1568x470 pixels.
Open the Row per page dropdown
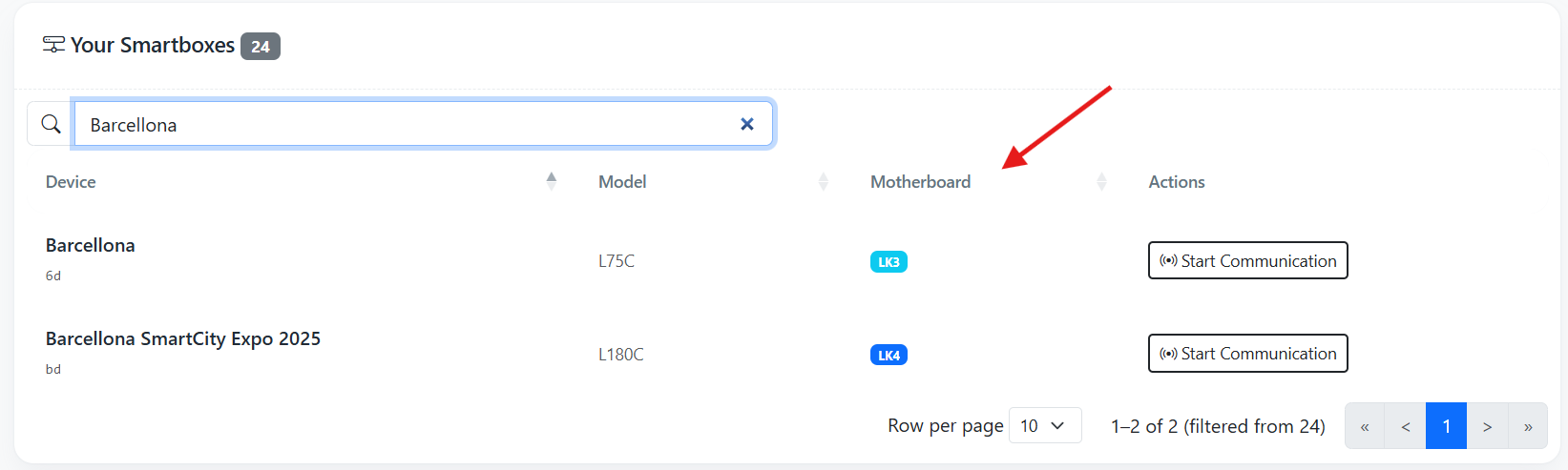click(1044, 425)
